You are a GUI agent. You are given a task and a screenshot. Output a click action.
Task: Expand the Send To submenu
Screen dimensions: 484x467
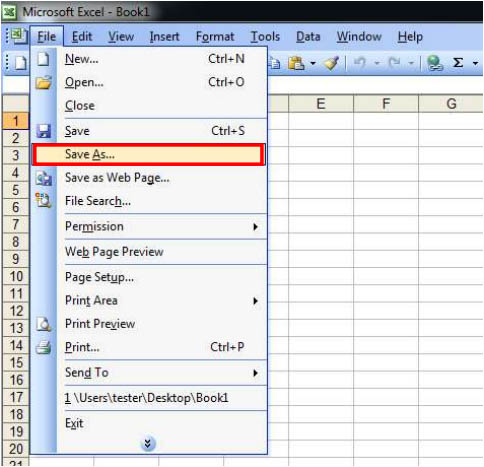tap(149, 372)
